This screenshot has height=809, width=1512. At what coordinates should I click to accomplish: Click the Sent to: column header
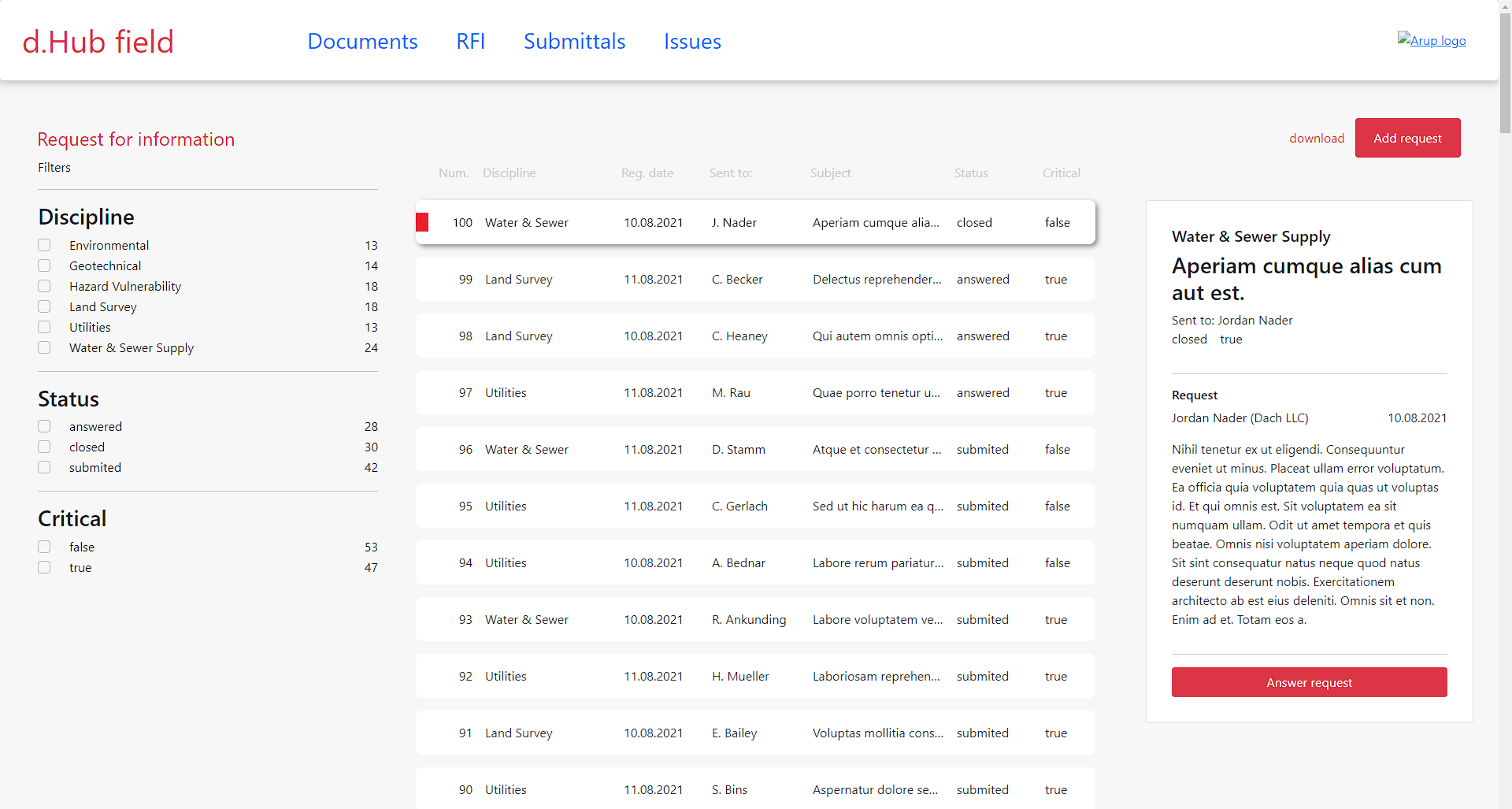coord(731,173)
